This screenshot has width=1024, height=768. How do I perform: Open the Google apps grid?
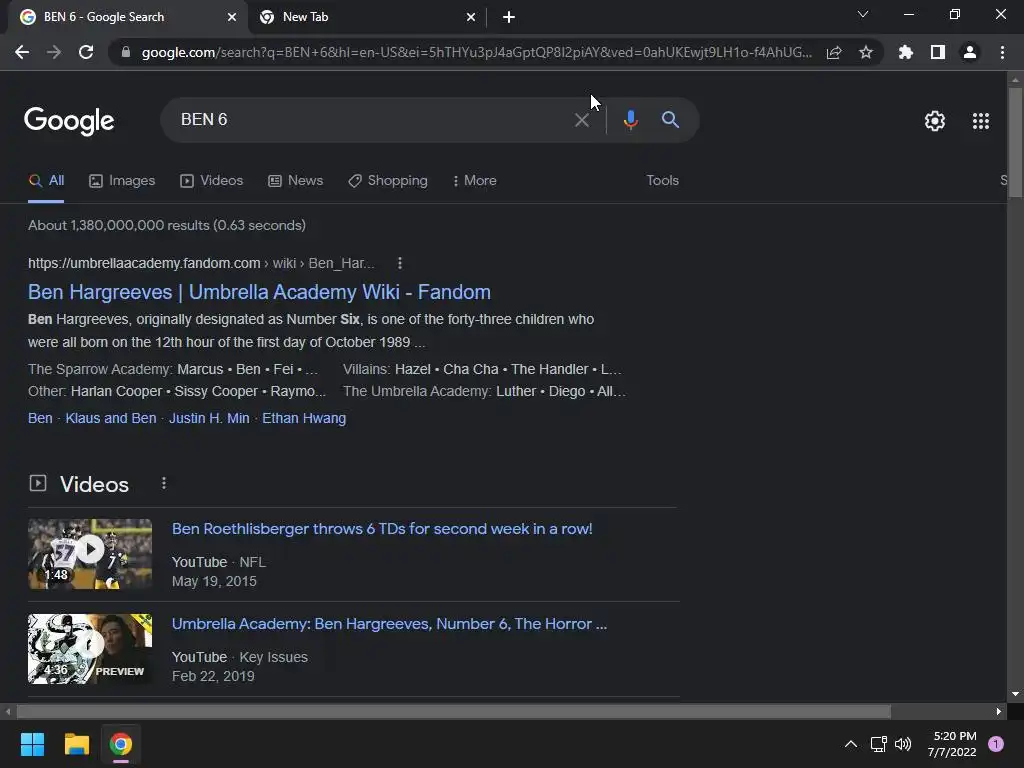[x=980, y=121]
